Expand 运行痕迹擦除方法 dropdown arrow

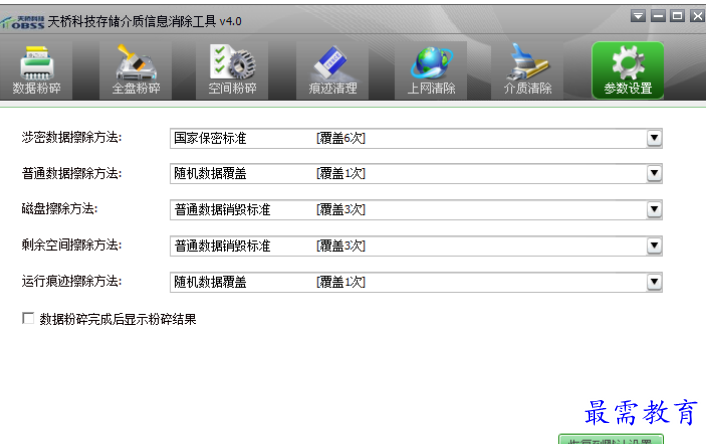pyautogui.click(x=654, y=282)
